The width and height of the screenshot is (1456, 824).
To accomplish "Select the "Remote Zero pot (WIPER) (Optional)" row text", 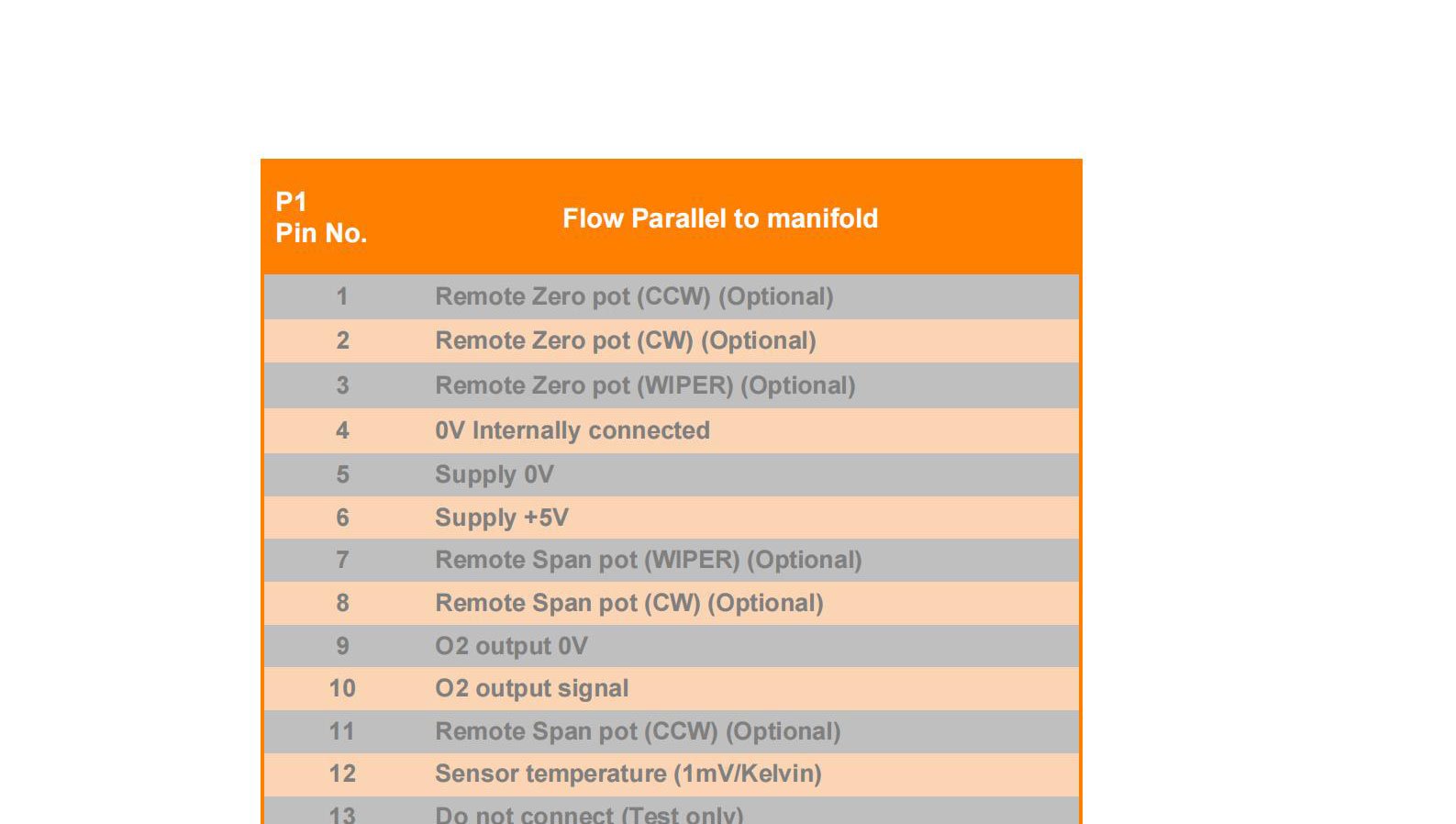I will click(645, 385).
